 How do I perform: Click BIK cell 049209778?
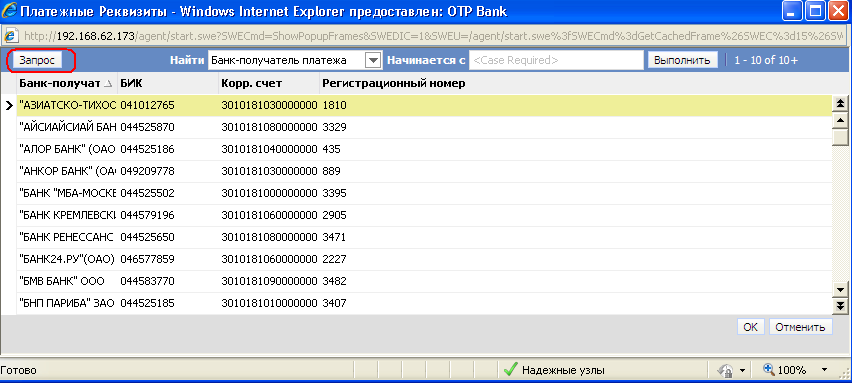[x=147, y=171]
